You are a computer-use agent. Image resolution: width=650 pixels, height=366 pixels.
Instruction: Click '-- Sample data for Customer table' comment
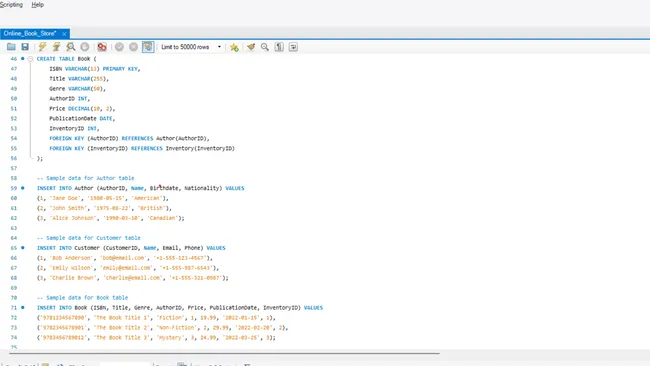(89, 238)
